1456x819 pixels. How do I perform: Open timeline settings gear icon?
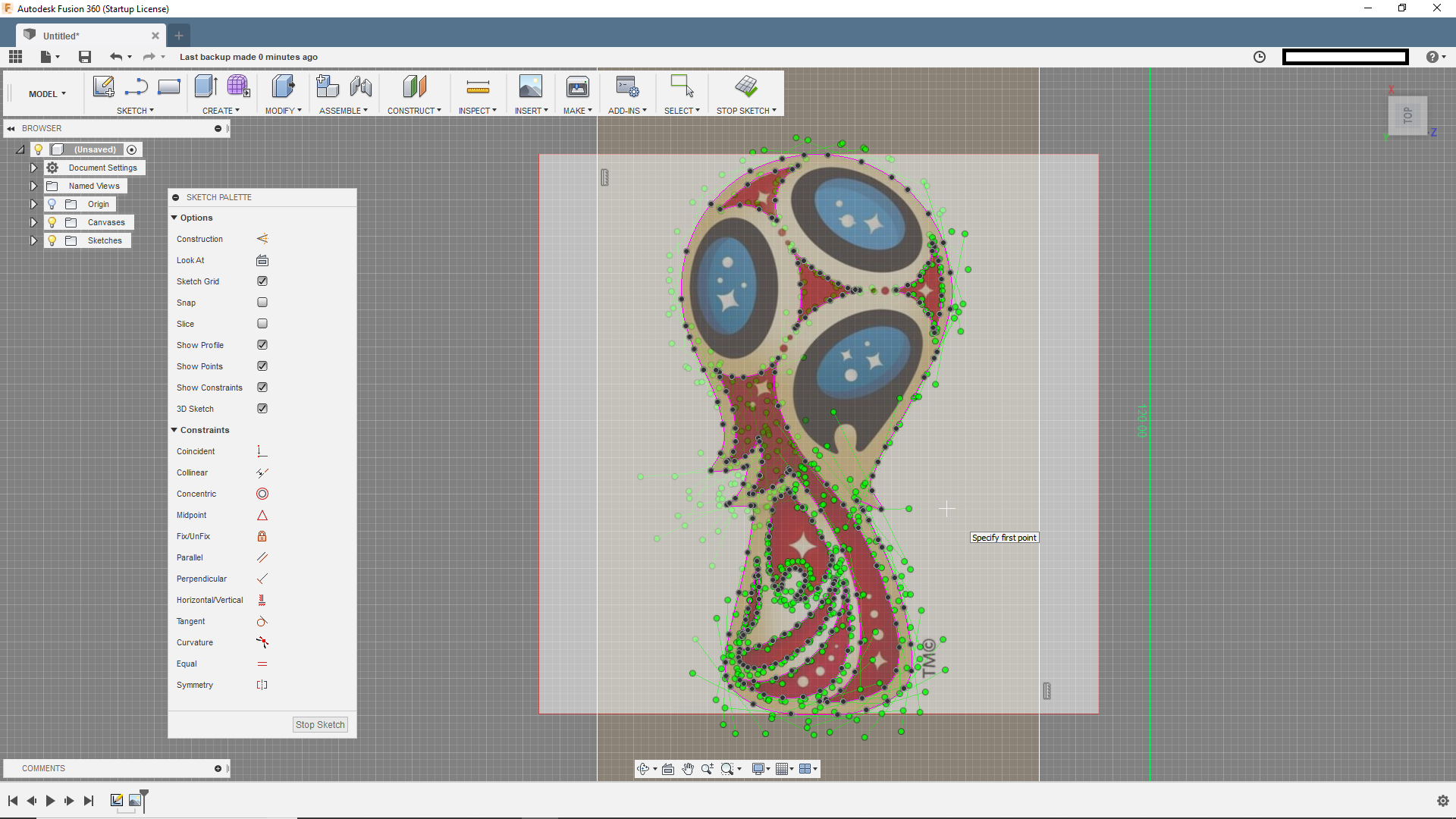(x=1442, y=801)
